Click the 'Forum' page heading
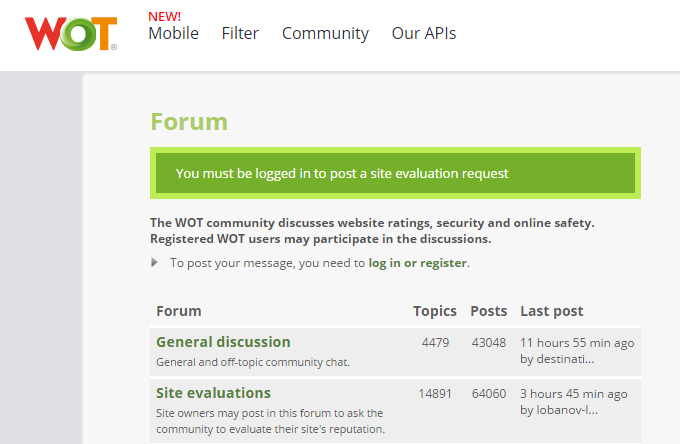 tap(189, 122)
